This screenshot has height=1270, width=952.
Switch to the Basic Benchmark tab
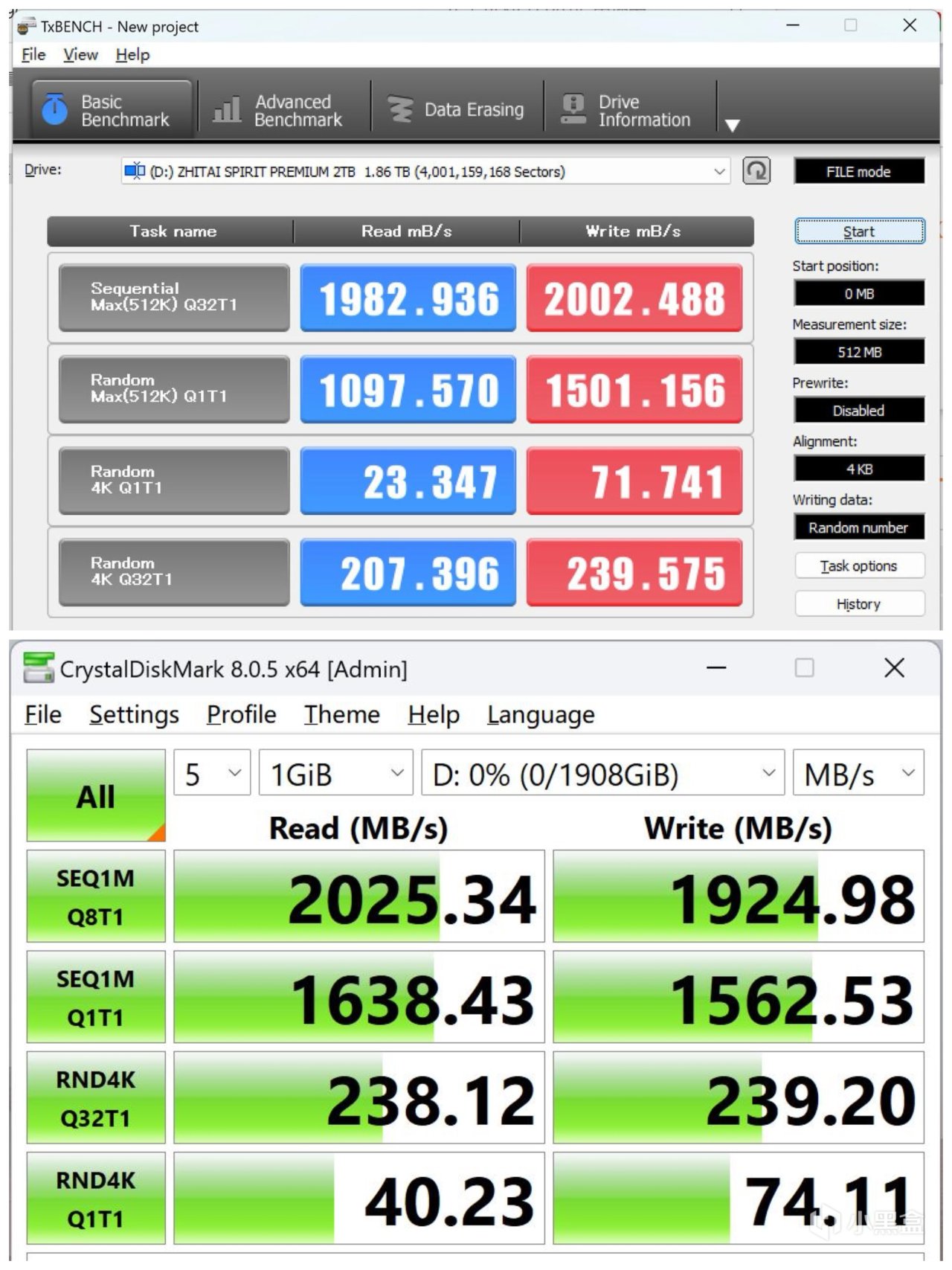[x=111, y=110]
